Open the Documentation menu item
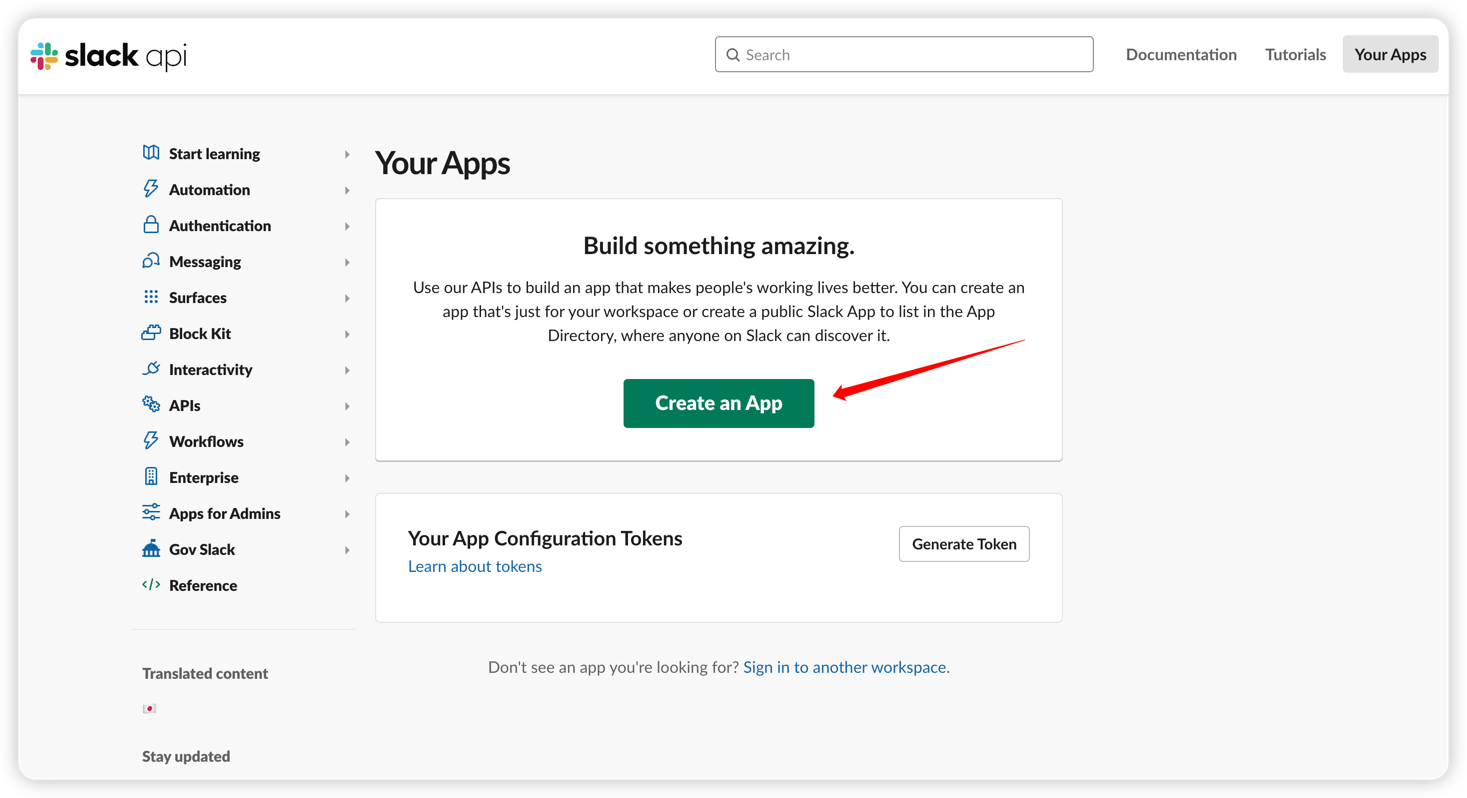The image size is (1467, 798). [x=1181, y=55]
